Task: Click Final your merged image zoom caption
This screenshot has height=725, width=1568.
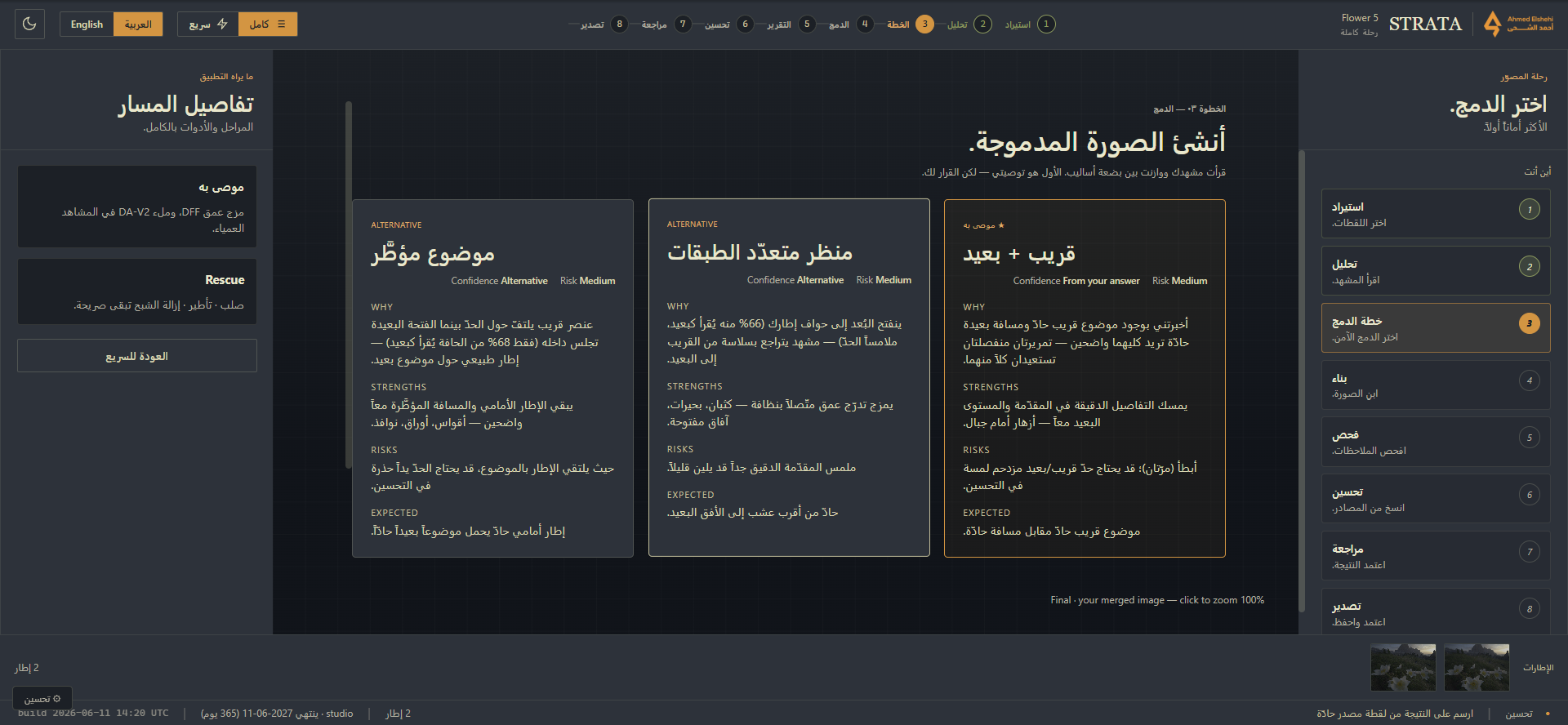Action: (1157, 600)
